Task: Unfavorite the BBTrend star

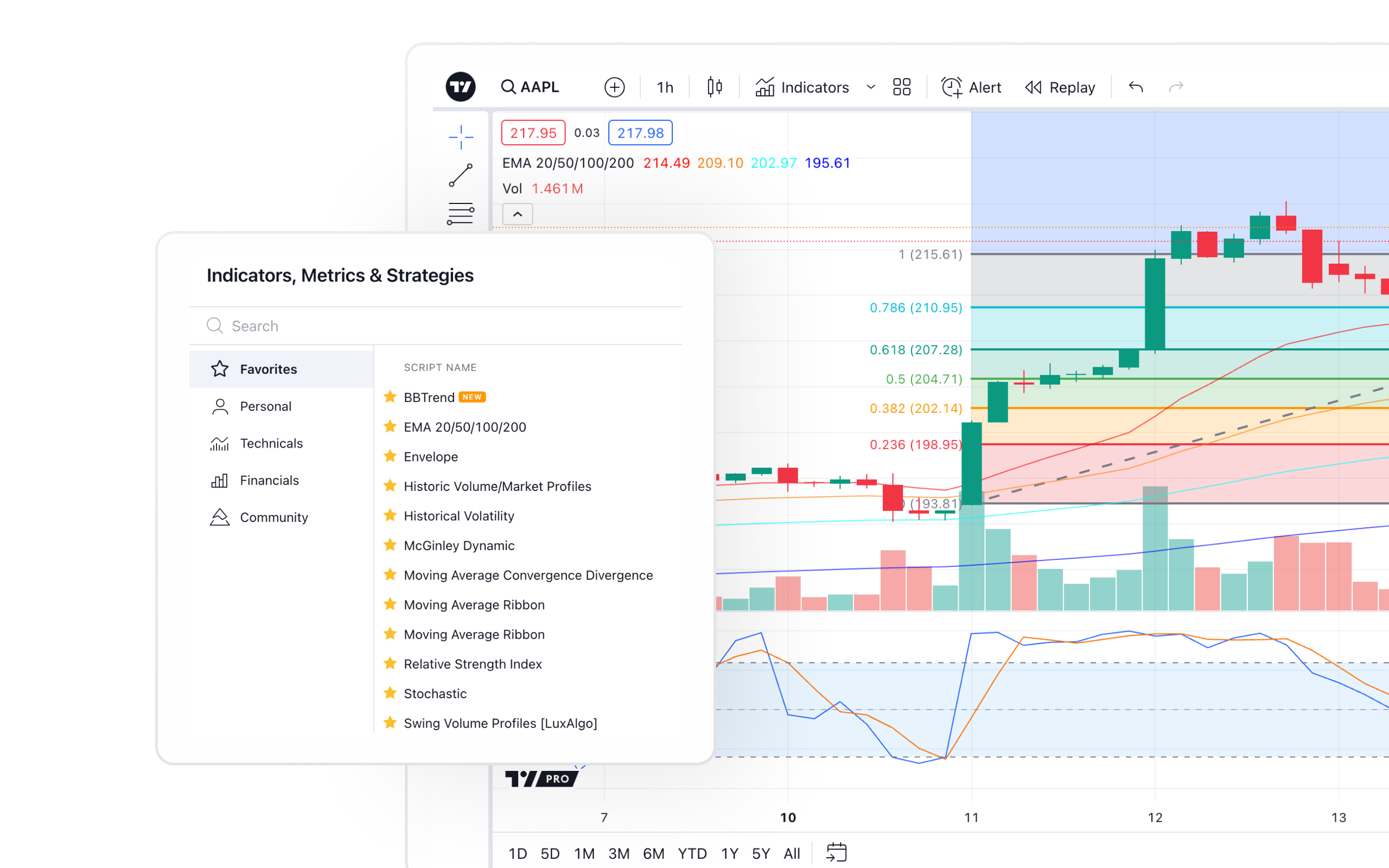Action: click(x=390, y=397)
